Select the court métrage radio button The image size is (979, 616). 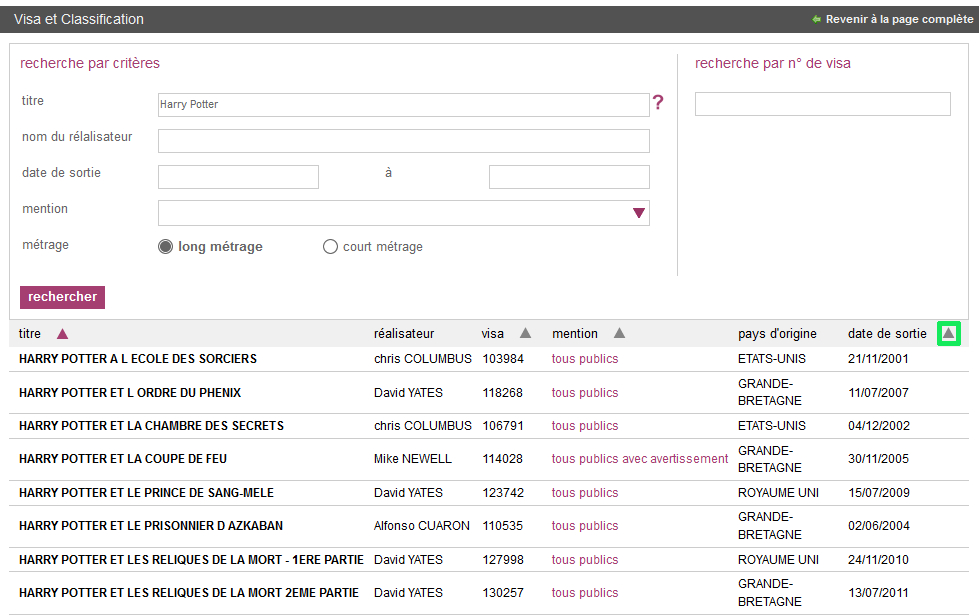tap(330, 247)
